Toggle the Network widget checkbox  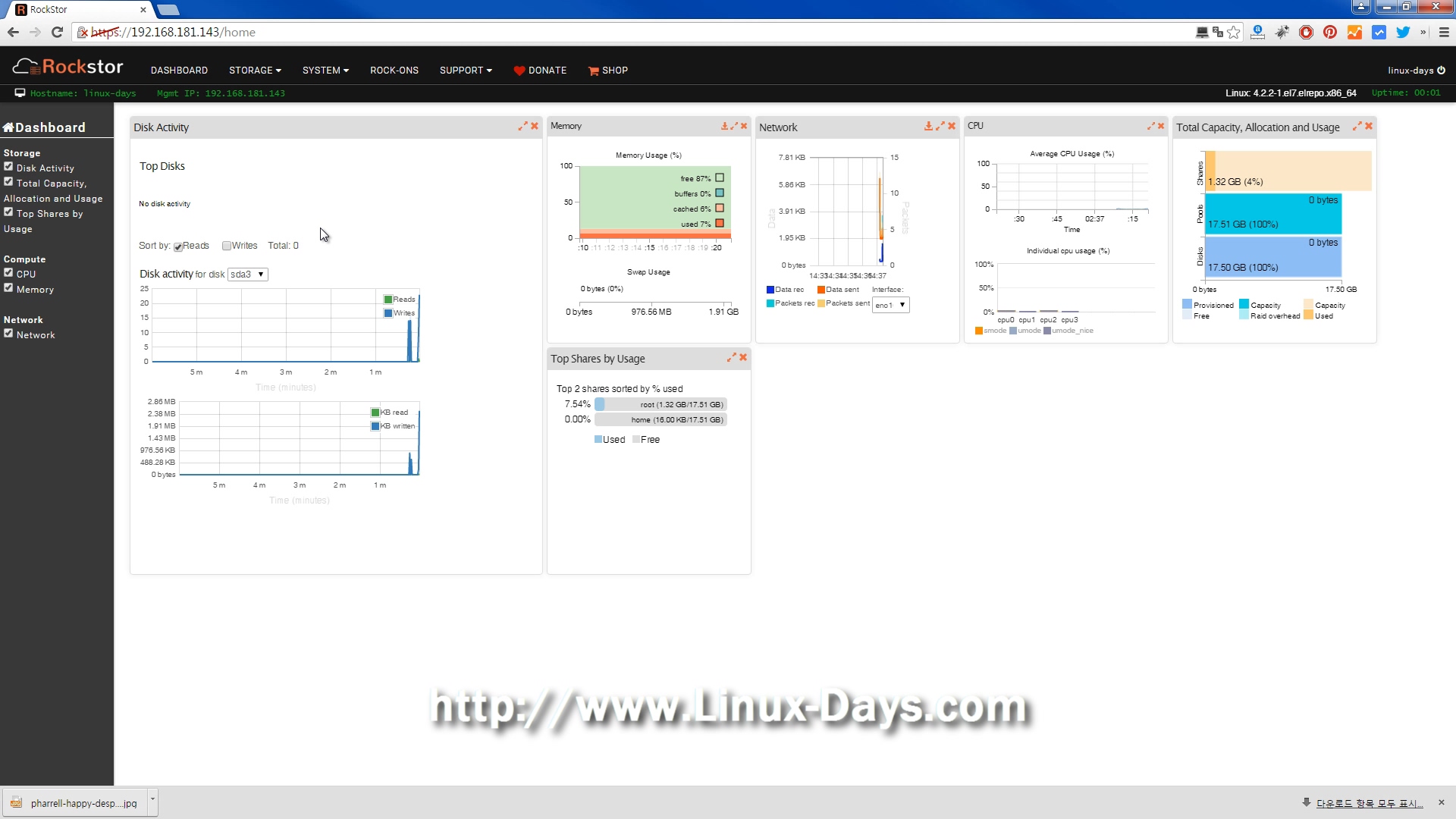pos(8,333)
